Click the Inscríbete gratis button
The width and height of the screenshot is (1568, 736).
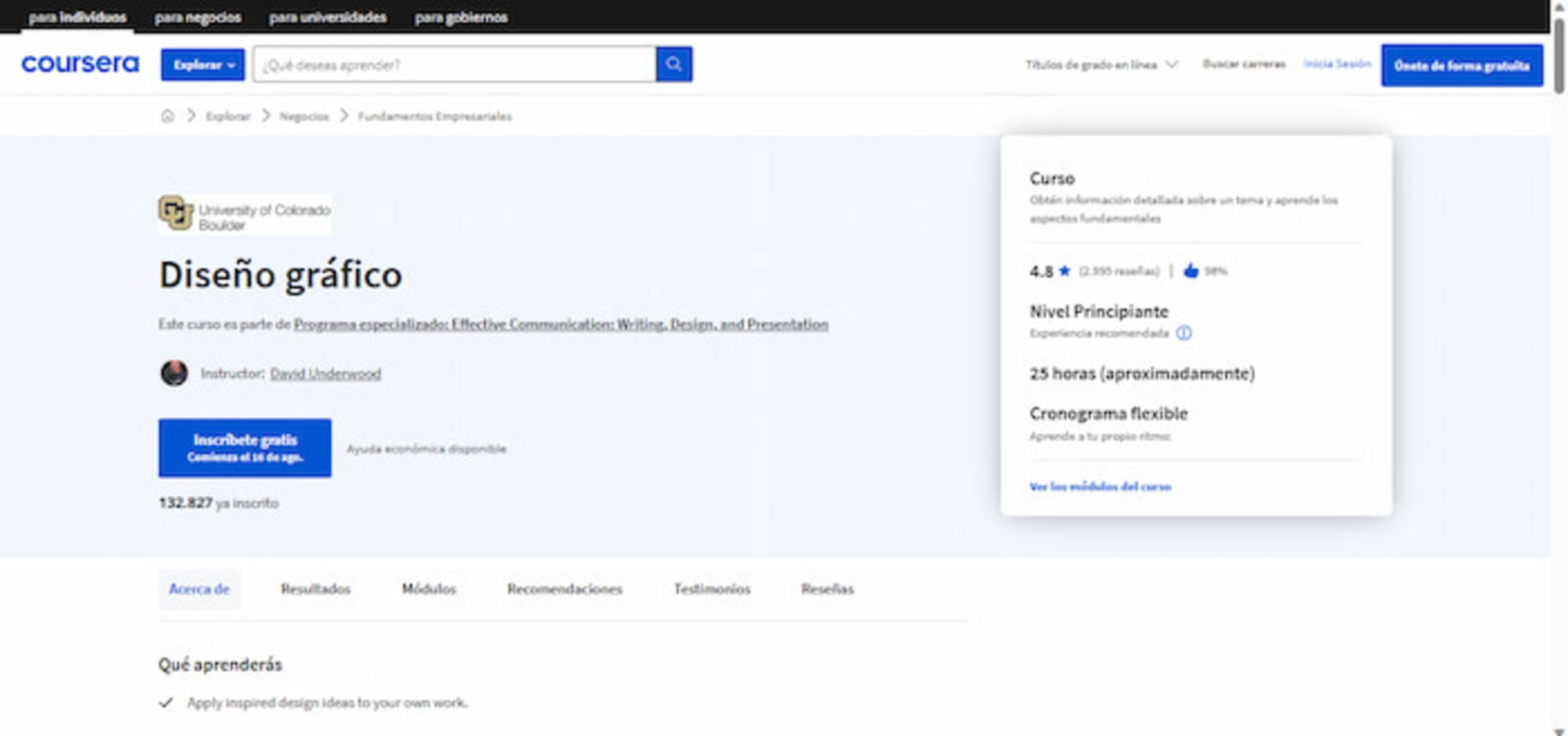[x=245, y=448]
